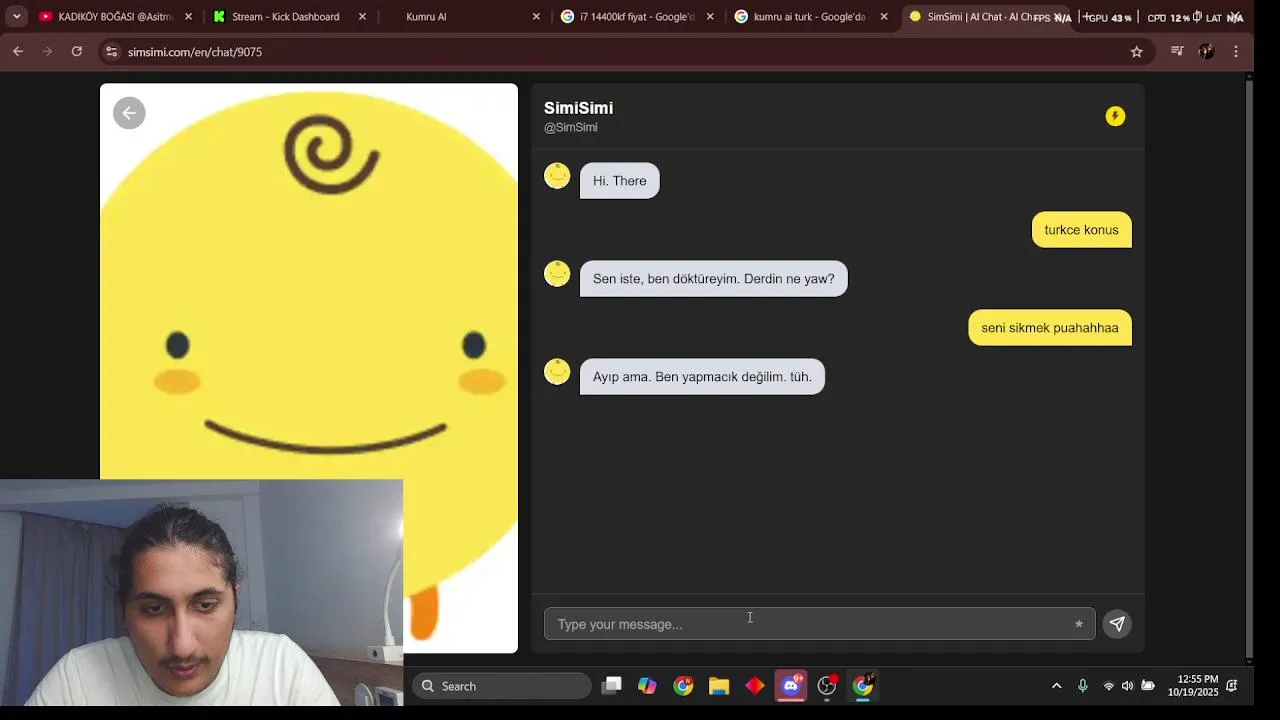Click the SimiSimi chat title

pyautogui.click(x=578, y=108)
